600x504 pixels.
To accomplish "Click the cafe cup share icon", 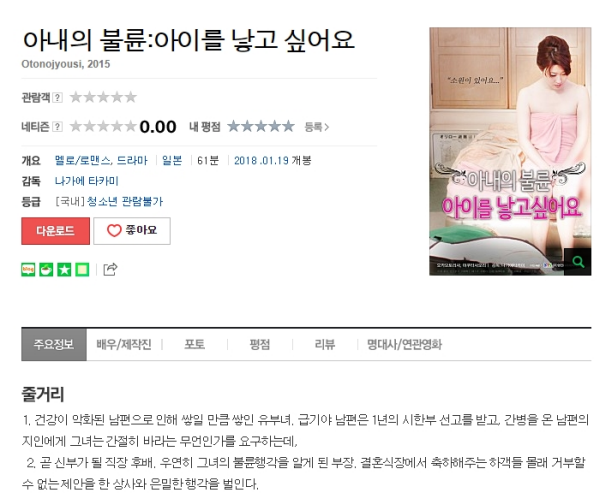I will click(x=46, y=269).
